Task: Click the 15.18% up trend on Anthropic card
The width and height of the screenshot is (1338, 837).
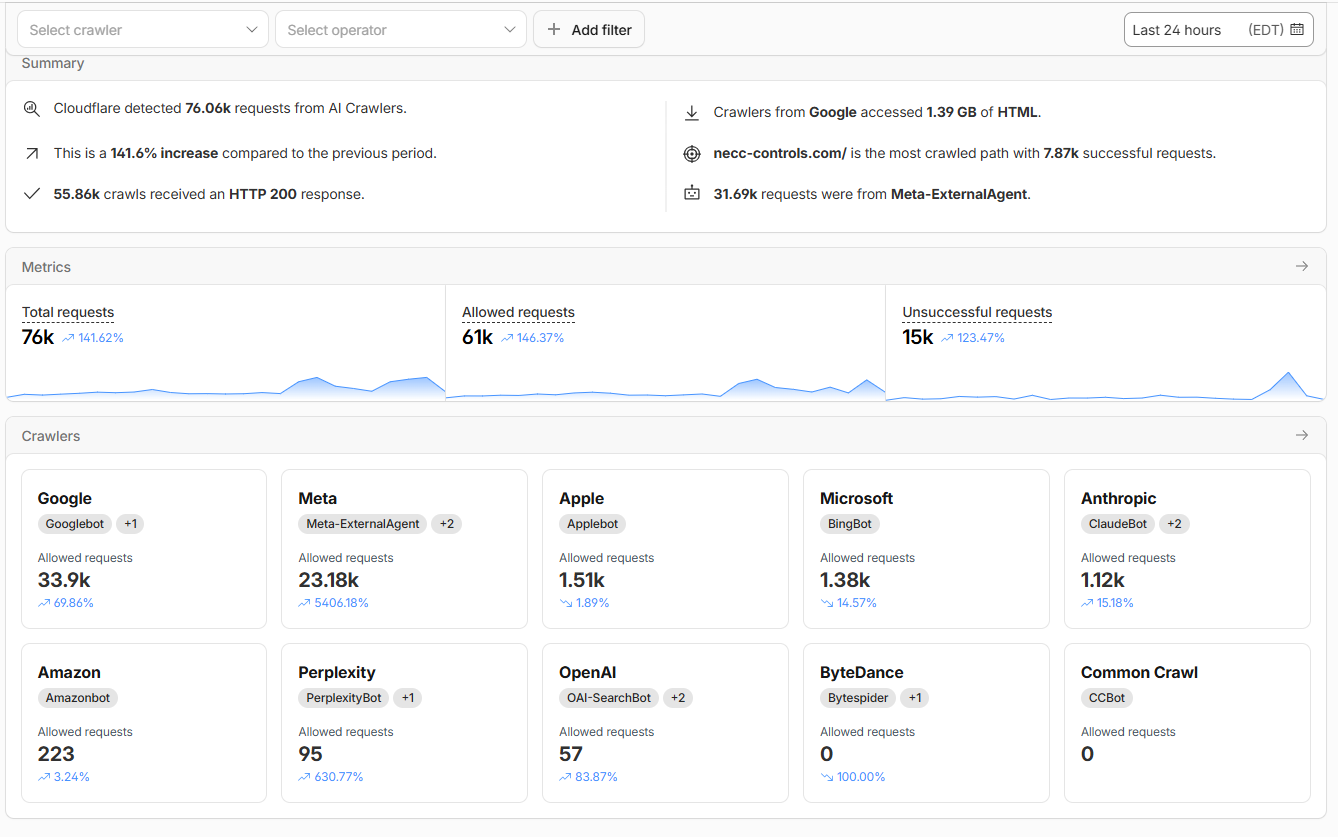Action: pos(1108,603)
